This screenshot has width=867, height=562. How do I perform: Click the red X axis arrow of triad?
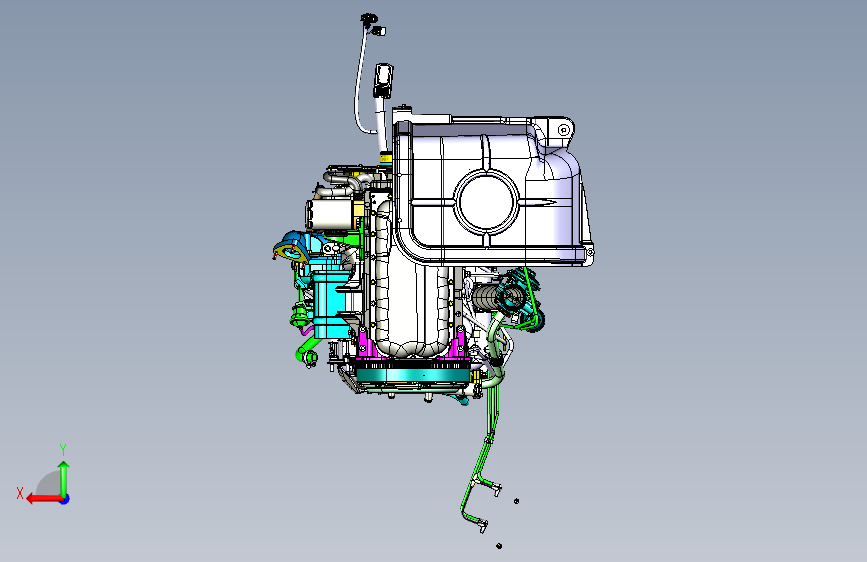44,499
